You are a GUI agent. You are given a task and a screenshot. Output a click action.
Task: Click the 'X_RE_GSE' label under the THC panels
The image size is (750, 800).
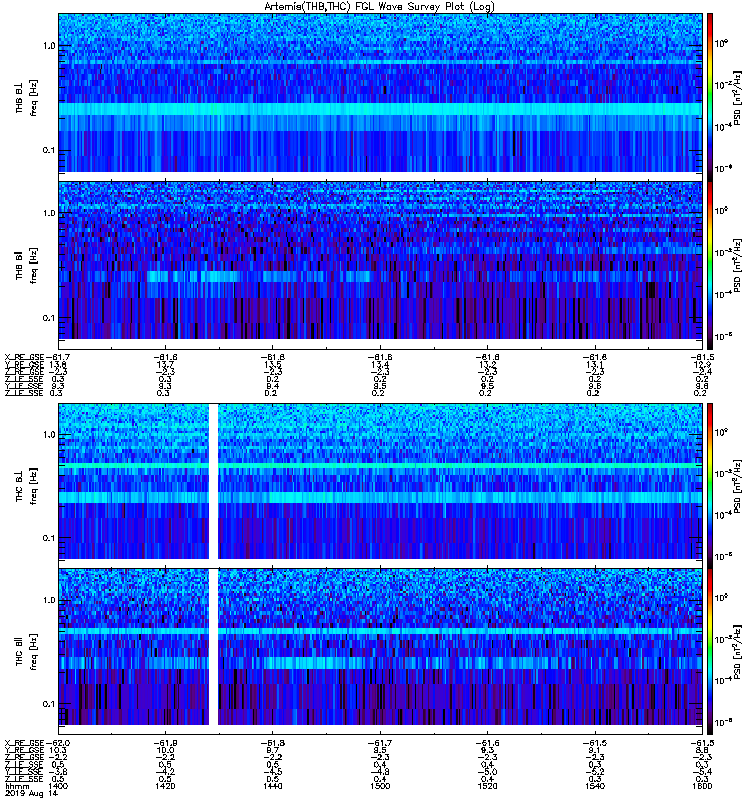coord(24,743)
